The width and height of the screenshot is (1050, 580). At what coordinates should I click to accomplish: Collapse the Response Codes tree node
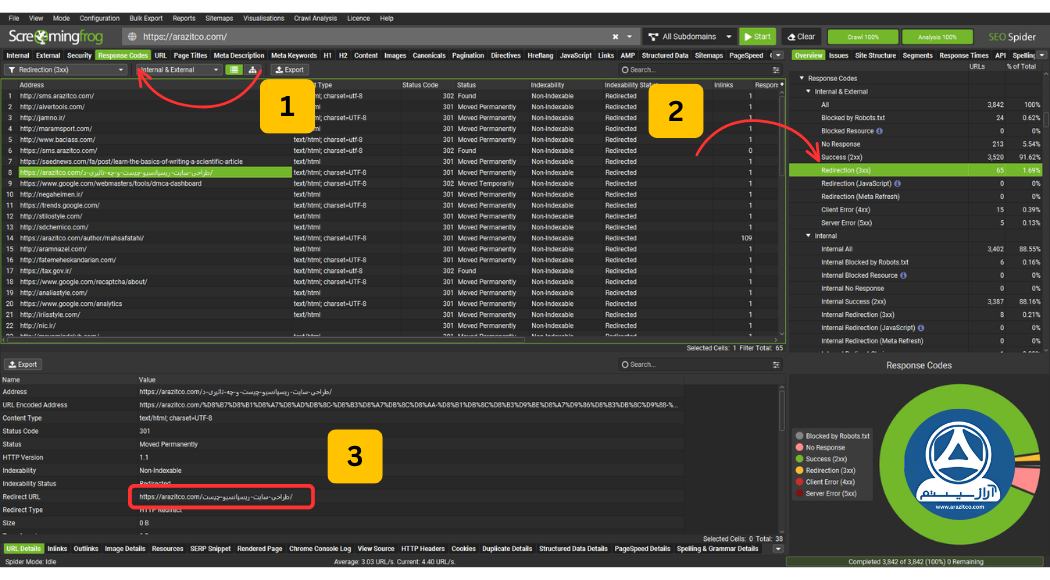[802, 78]
